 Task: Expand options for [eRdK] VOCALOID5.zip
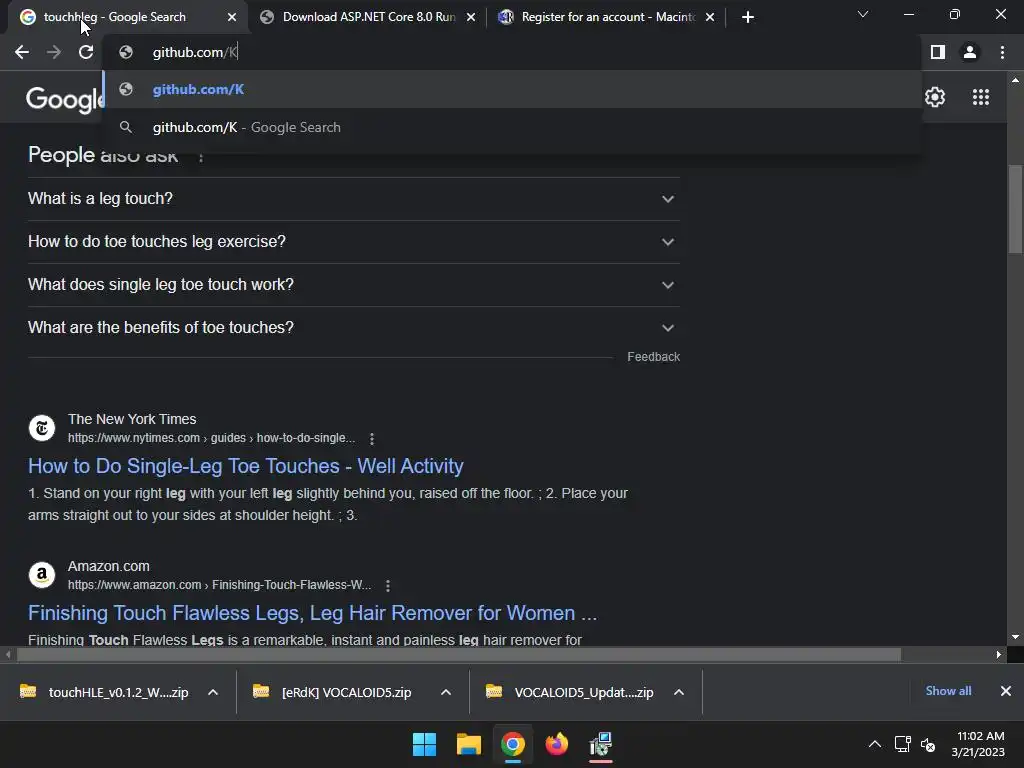click(x=446, y=692)
